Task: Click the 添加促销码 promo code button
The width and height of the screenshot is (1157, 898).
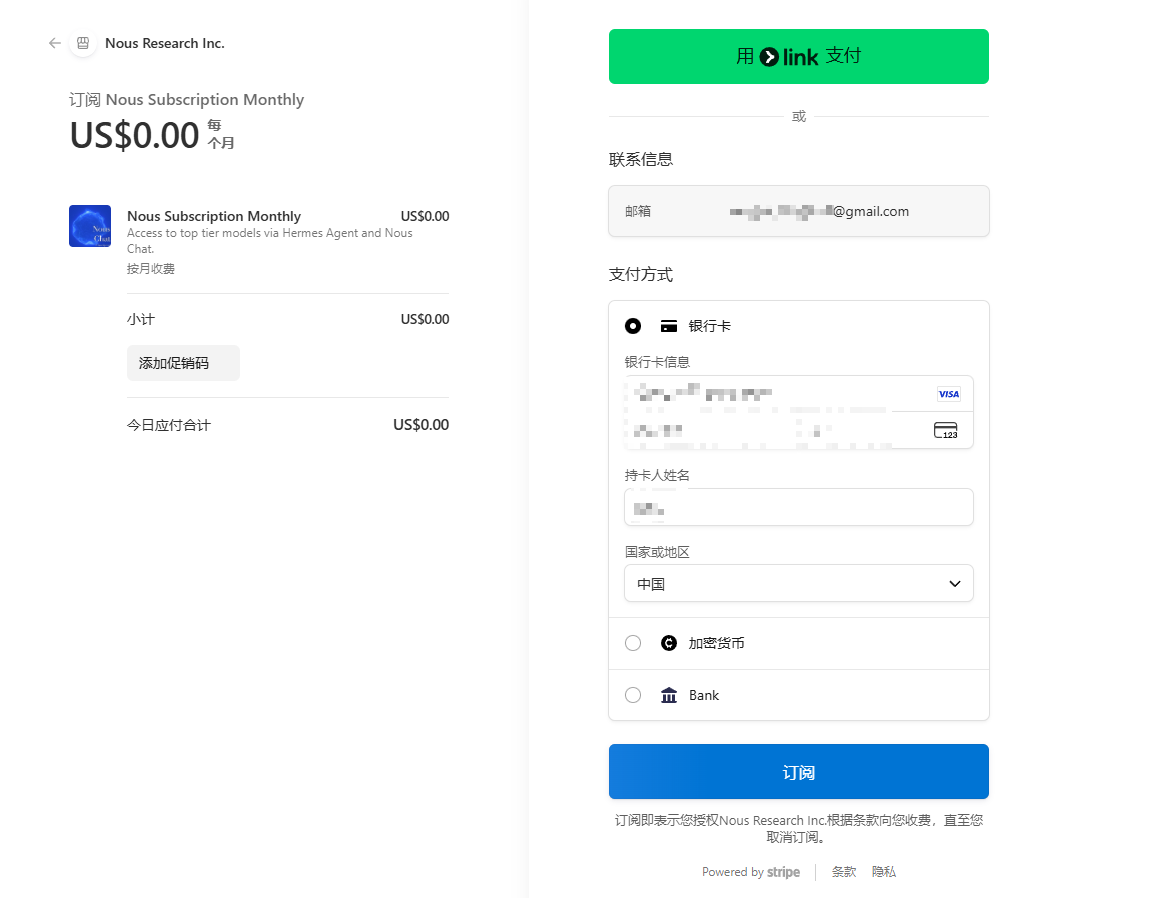Action: click(x=183, y=363)
